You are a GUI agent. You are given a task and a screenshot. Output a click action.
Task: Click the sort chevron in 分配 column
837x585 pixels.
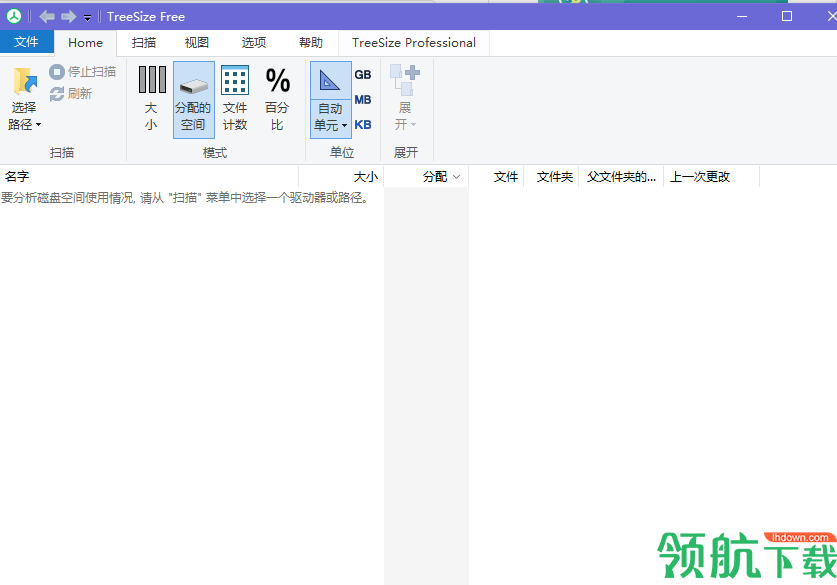click(456, 177)
